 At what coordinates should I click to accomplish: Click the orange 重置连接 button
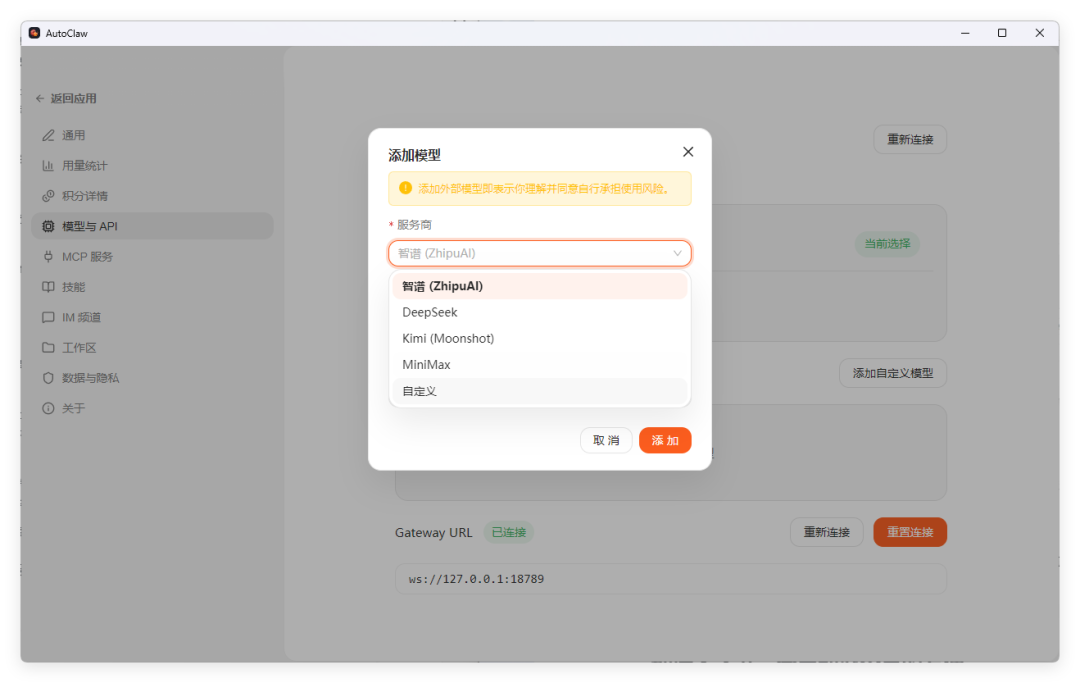[909, 532]
